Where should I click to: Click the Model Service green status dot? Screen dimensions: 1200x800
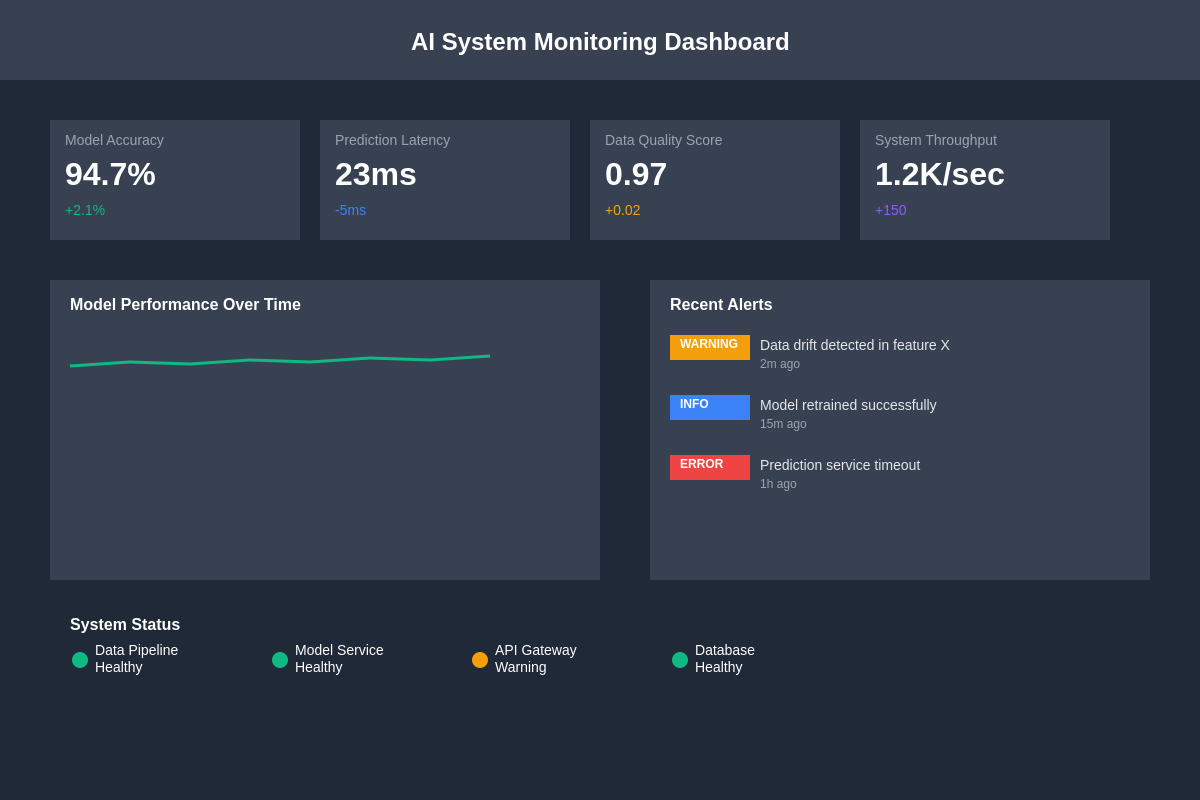point(280,660)
